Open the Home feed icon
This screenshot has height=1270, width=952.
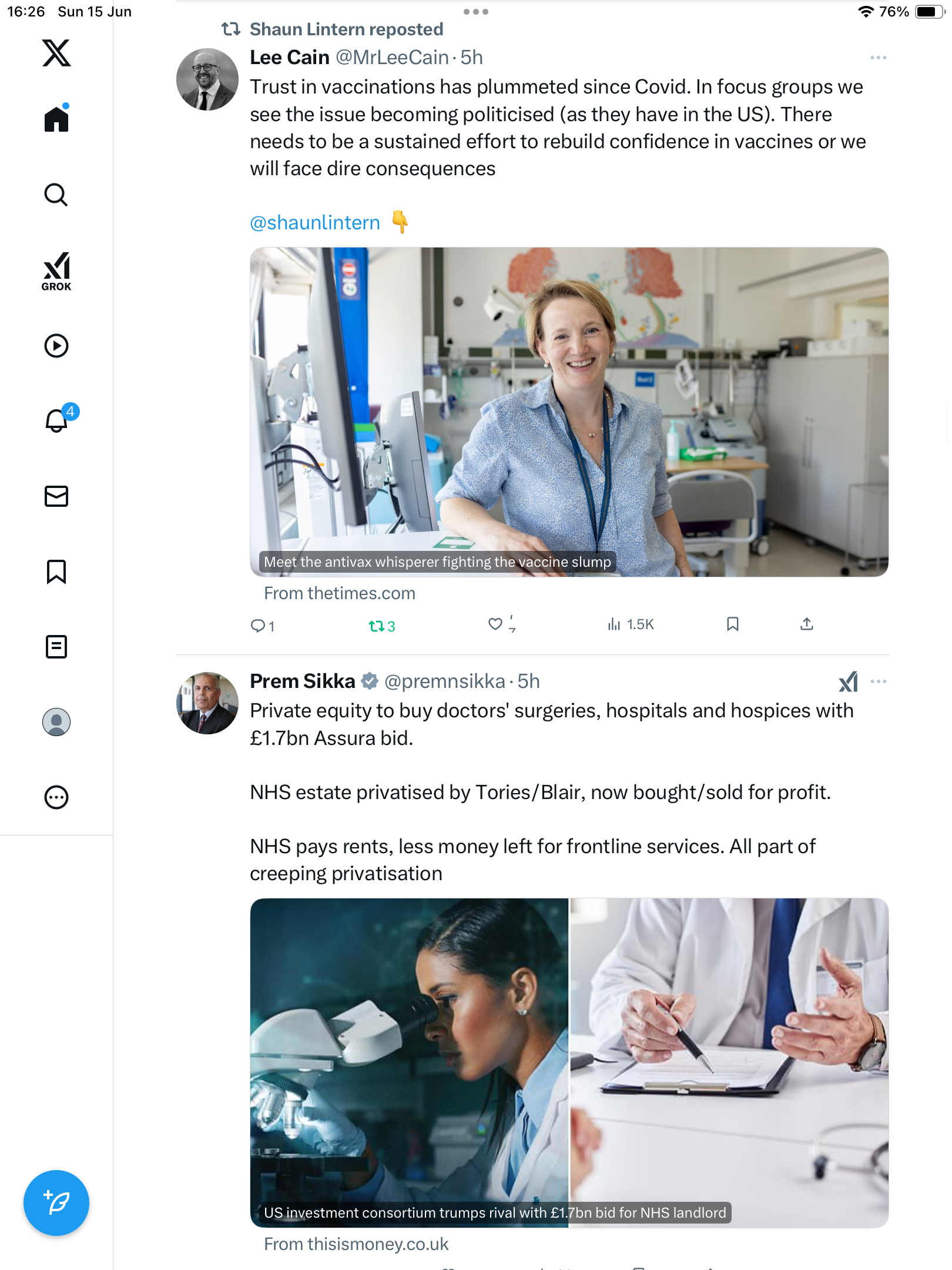[x=56, y=118]
